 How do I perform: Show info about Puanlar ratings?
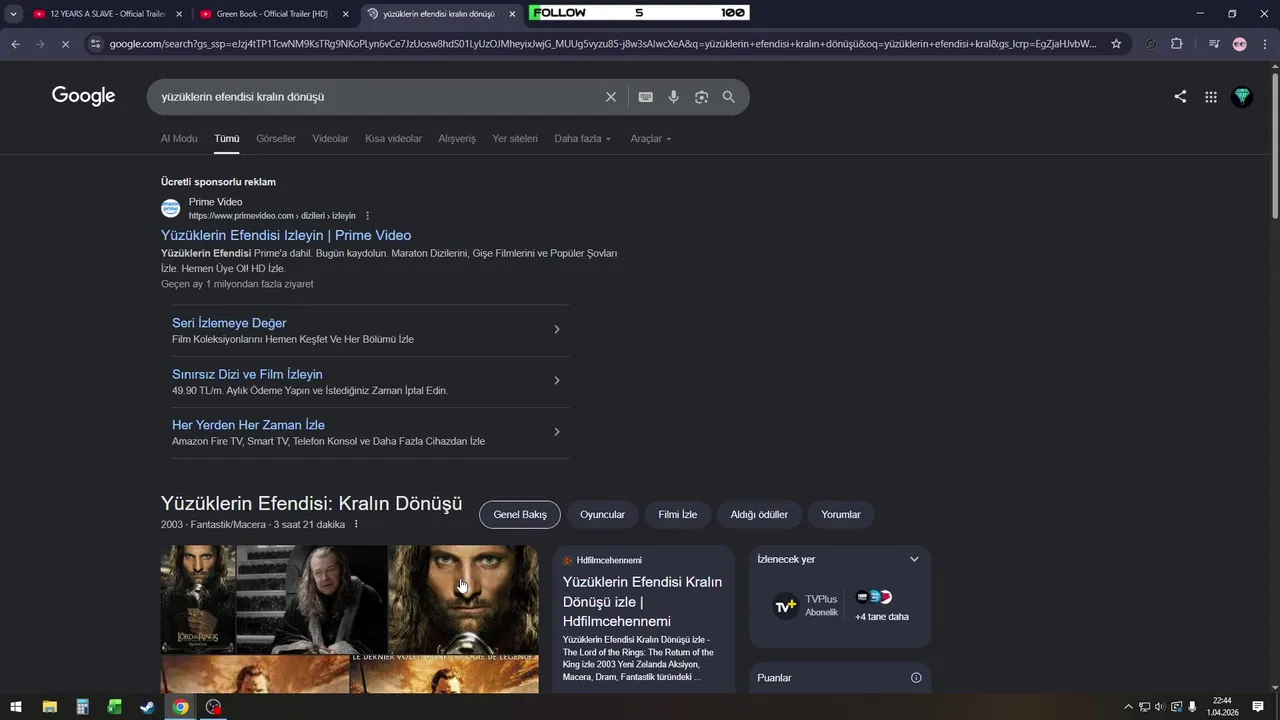click(x=916, y=678)
